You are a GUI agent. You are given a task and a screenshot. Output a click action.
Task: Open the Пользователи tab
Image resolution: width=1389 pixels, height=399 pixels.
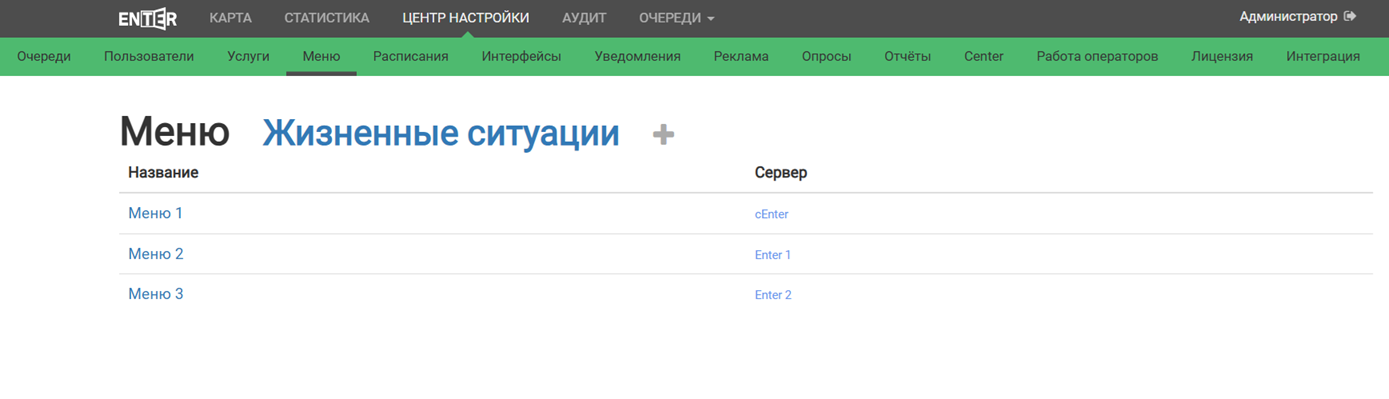(149, 56)
